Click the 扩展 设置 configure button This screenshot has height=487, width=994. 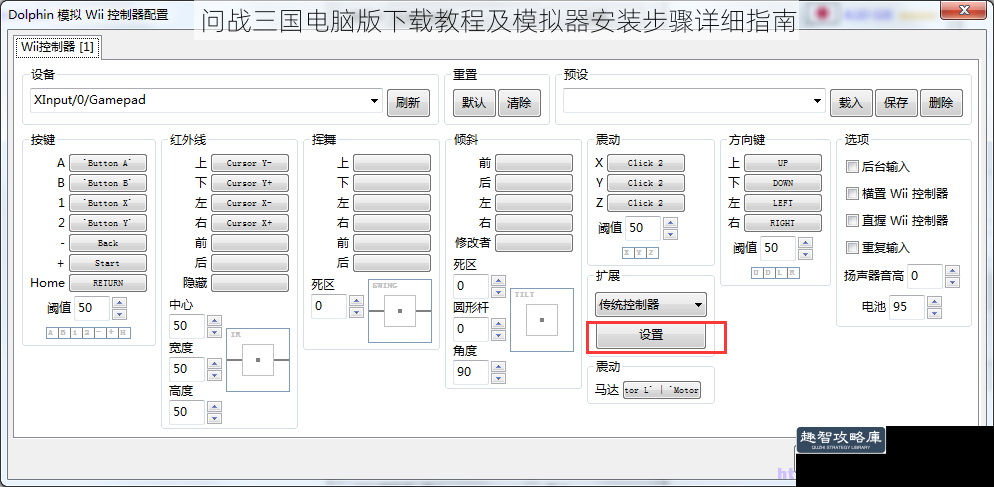(651, 335)
